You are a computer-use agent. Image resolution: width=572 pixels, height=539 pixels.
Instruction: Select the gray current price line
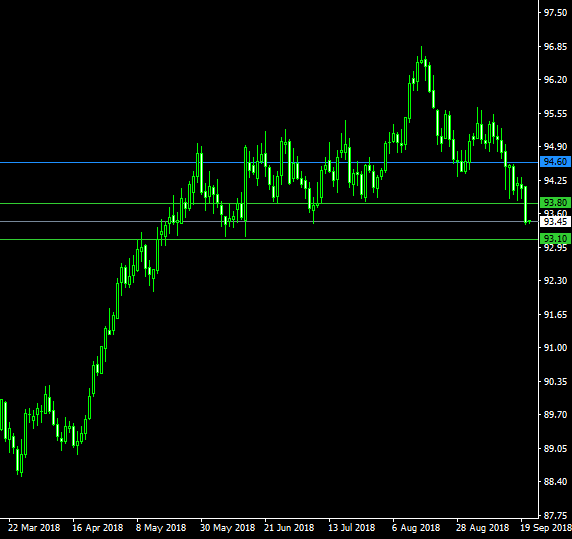[x=269, y=221]
